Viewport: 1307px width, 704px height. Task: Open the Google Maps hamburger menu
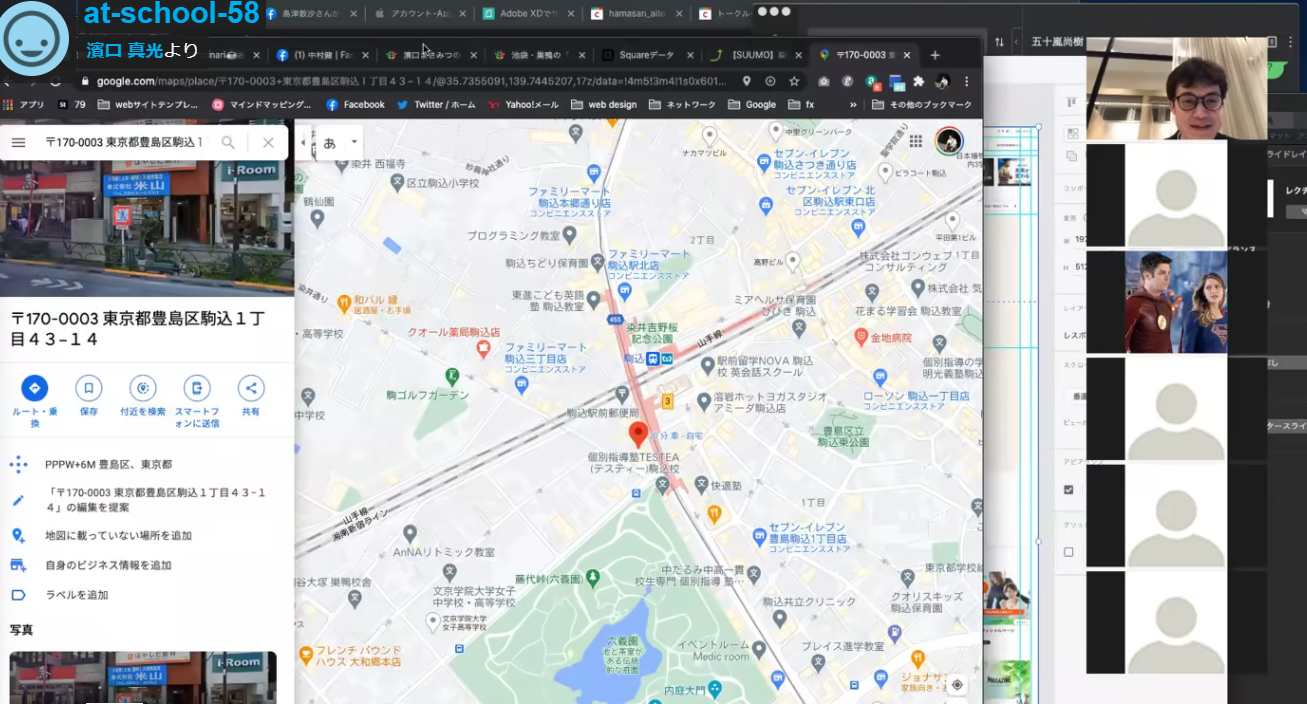click(x=18, y=143)
